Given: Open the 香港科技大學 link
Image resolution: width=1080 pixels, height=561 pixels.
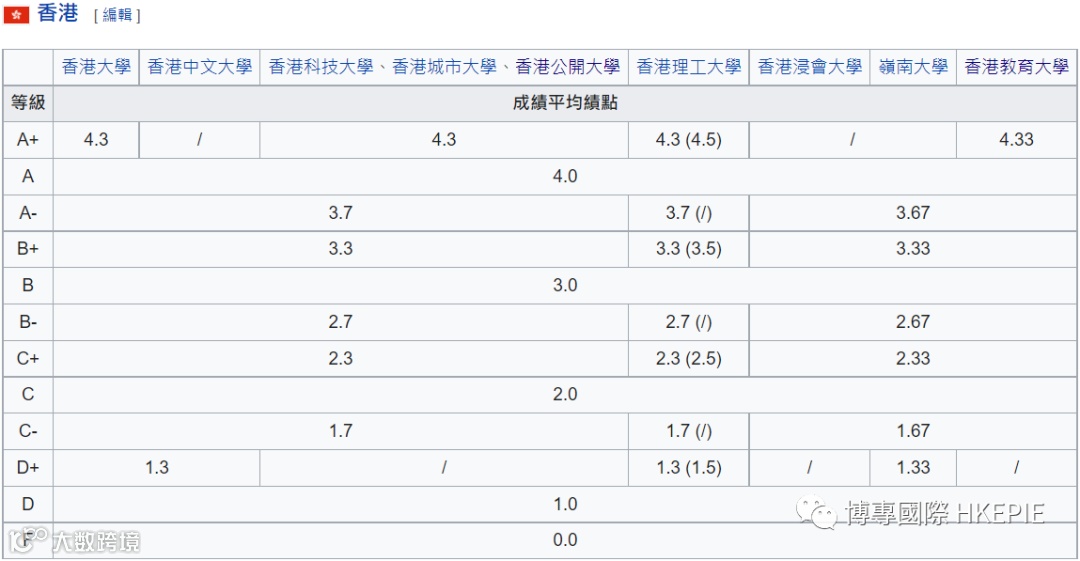Looking at the screenshot, I should [x=321, y=67].
